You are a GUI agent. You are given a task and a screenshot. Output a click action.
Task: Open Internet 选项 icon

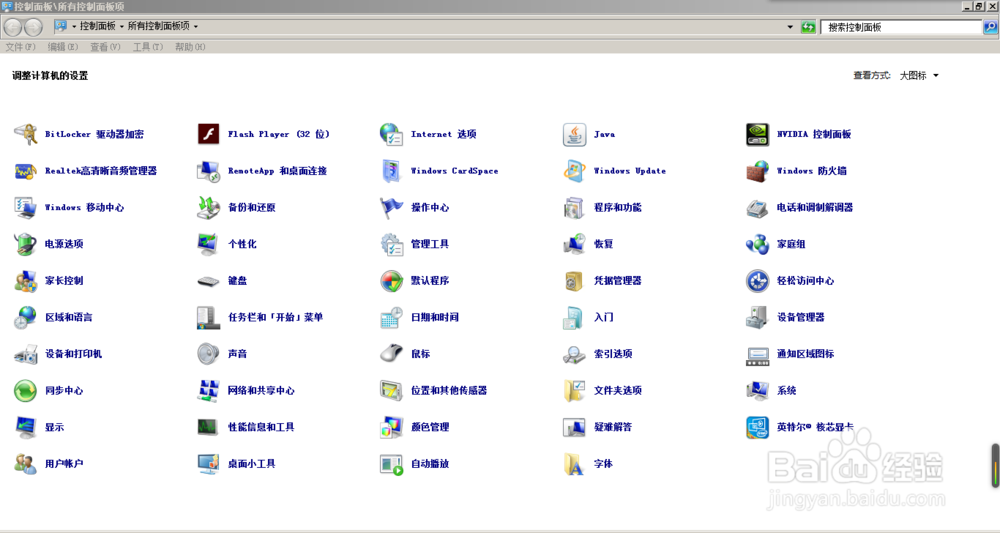[391, 135]
